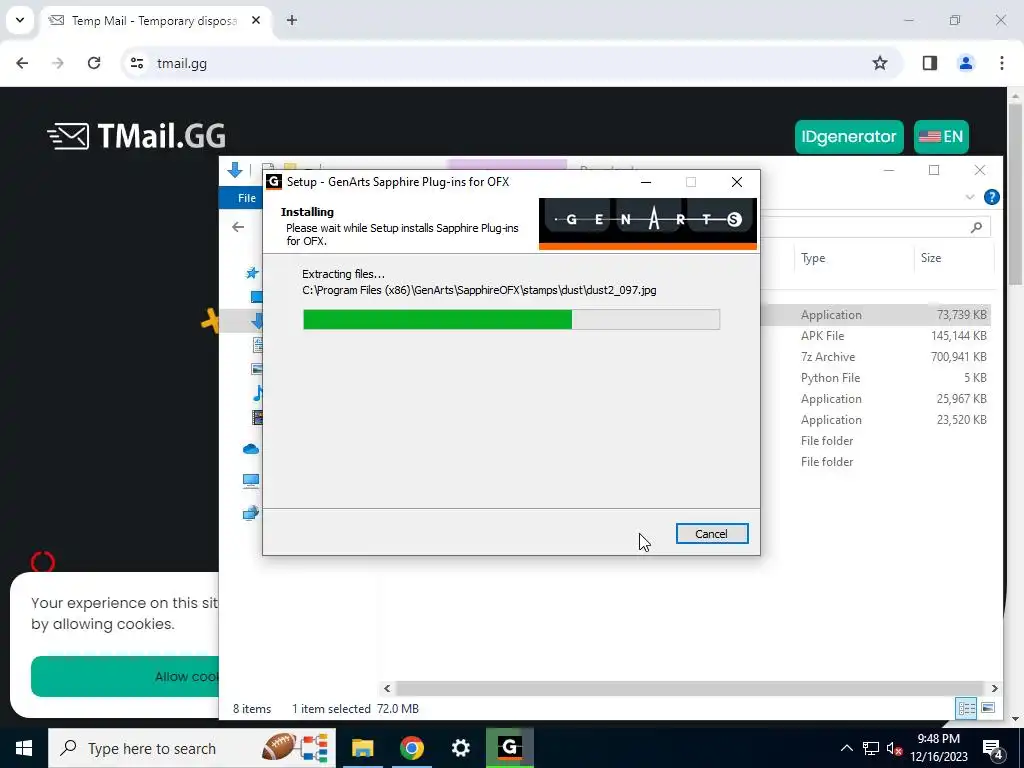Screen dimensions: 1024x768
Task: Open Chrome side panel icon
Action: [x=930, y=63]
